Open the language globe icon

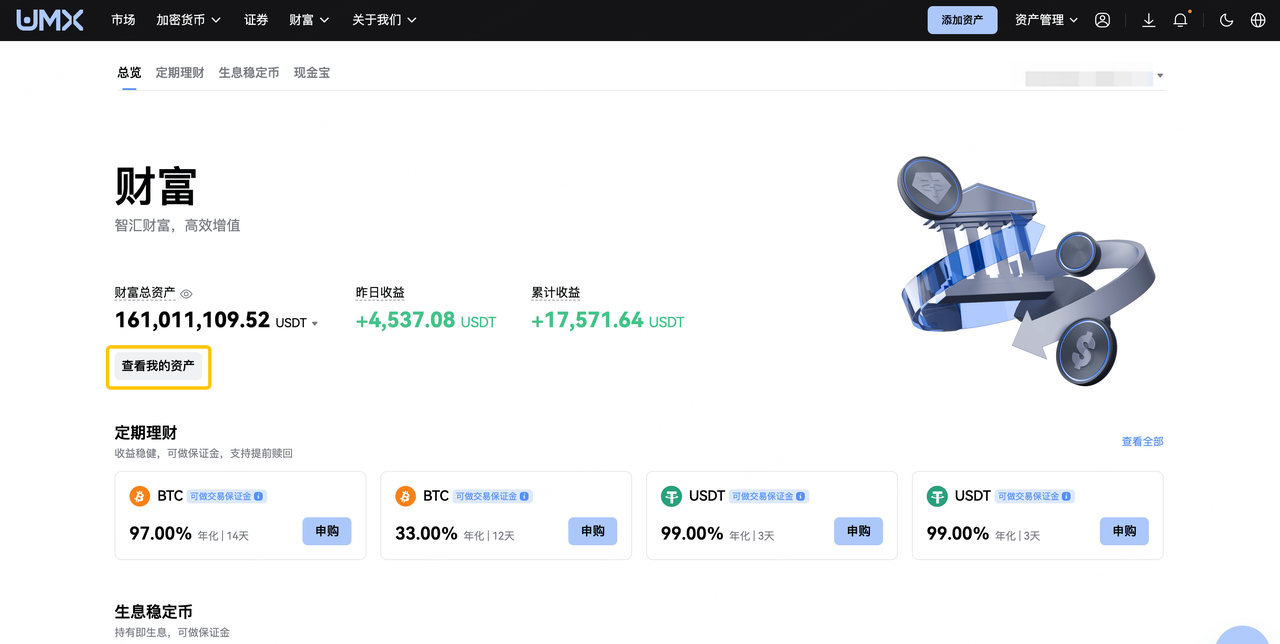tap(1258, 20)
